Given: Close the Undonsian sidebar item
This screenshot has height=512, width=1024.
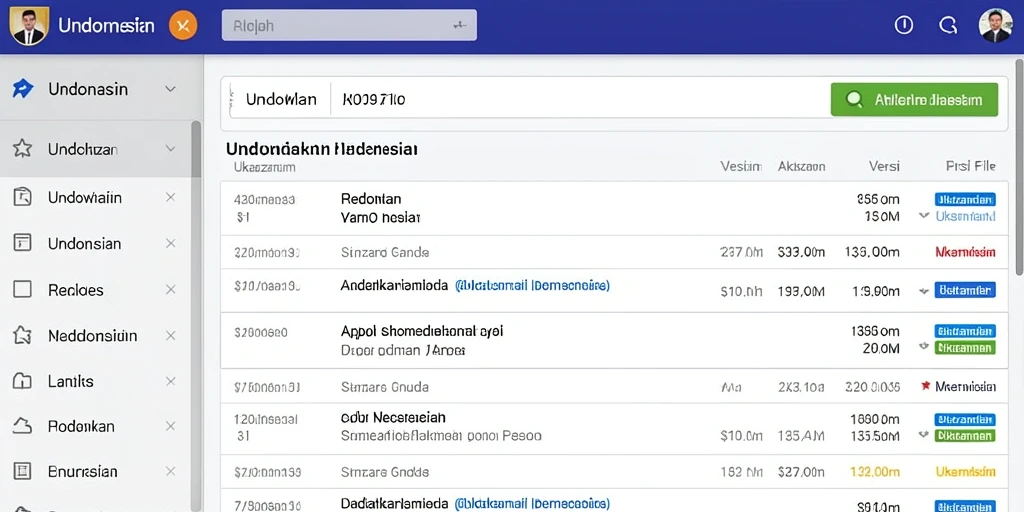Looking at the screenshot, I should [x=170, y=244].
